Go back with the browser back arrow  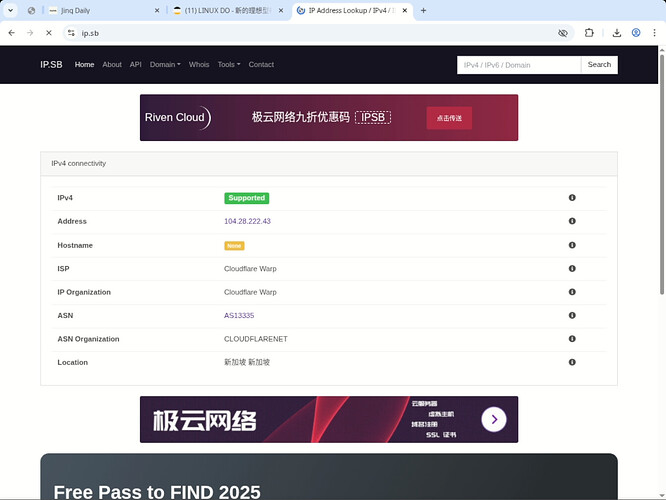coord(11,33)
